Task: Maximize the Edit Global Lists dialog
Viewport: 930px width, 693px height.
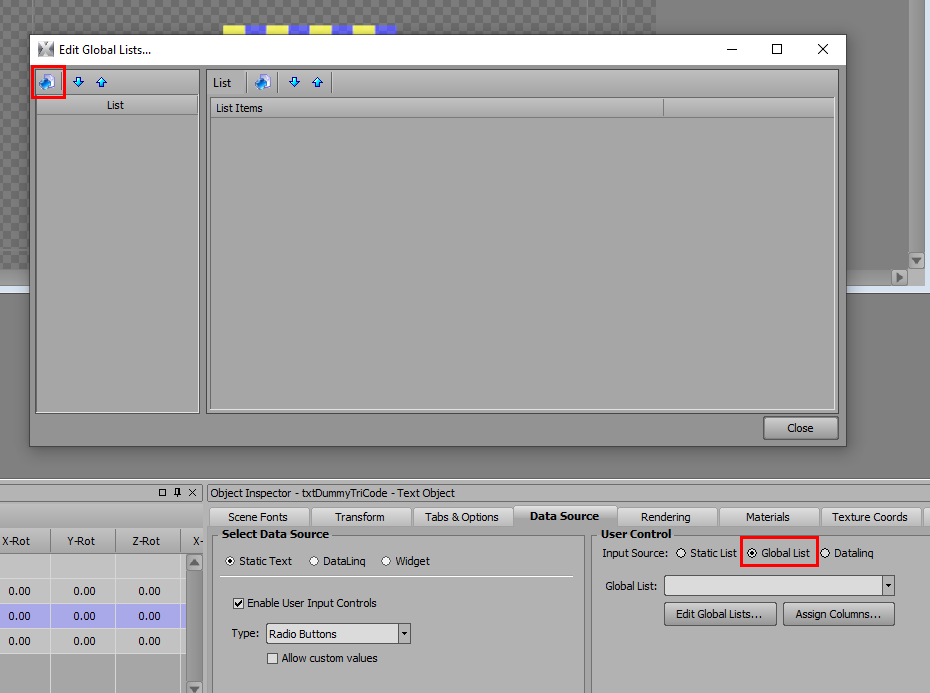Action: pyautogui.click(x=777, y=49)
